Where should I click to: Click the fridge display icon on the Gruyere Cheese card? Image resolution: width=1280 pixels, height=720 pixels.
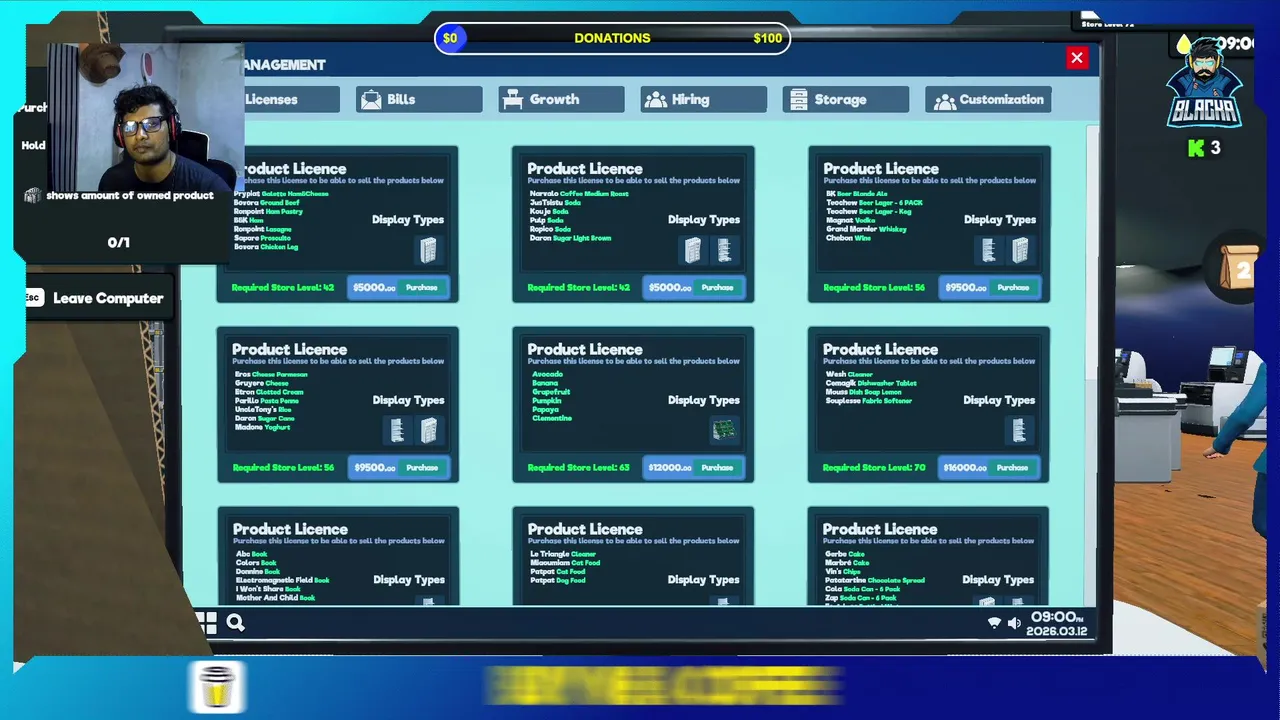pos(428,430)
